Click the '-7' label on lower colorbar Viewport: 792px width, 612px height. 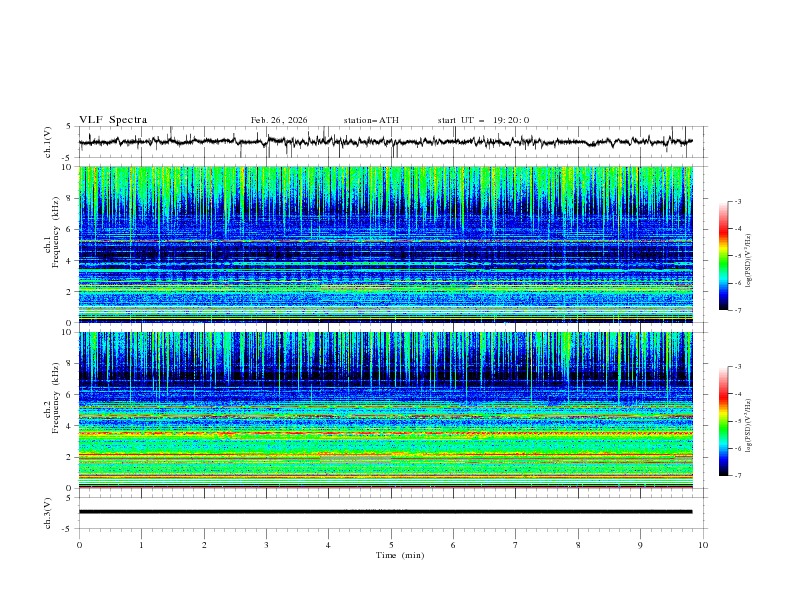[x=737, y=476]
